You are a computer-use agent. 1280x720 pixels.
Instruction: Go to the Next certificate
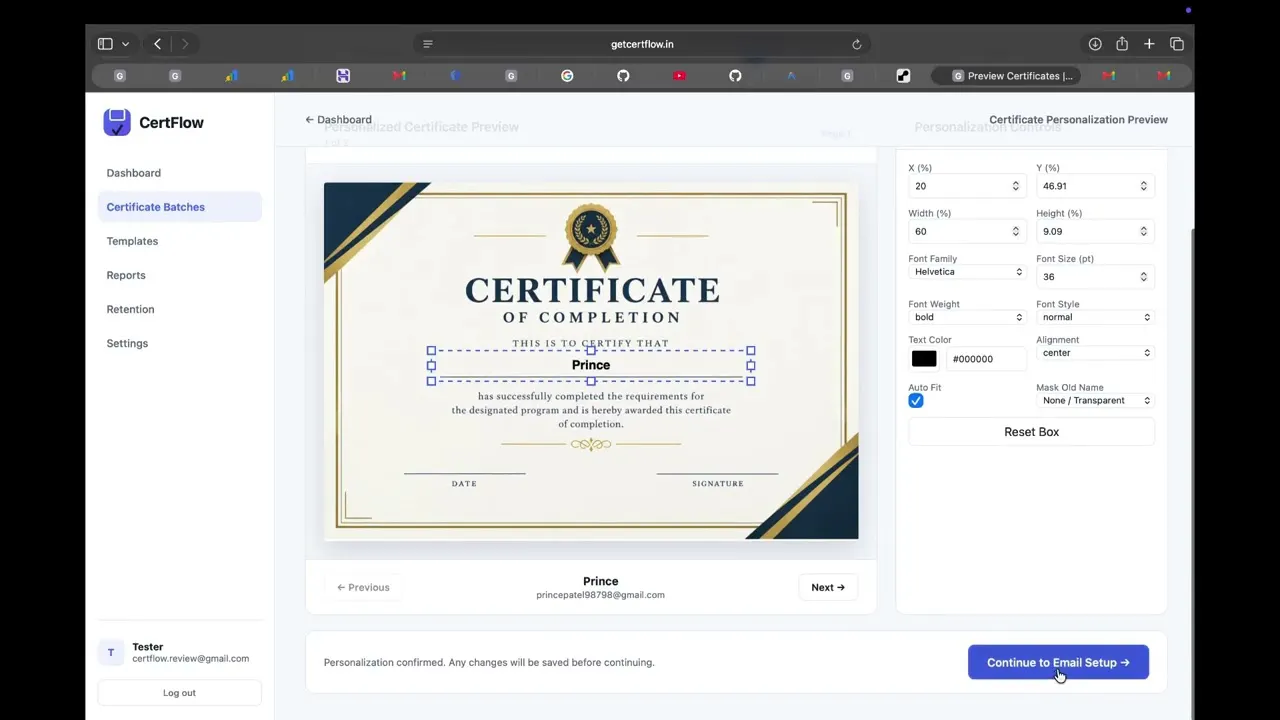click(828, 587)
